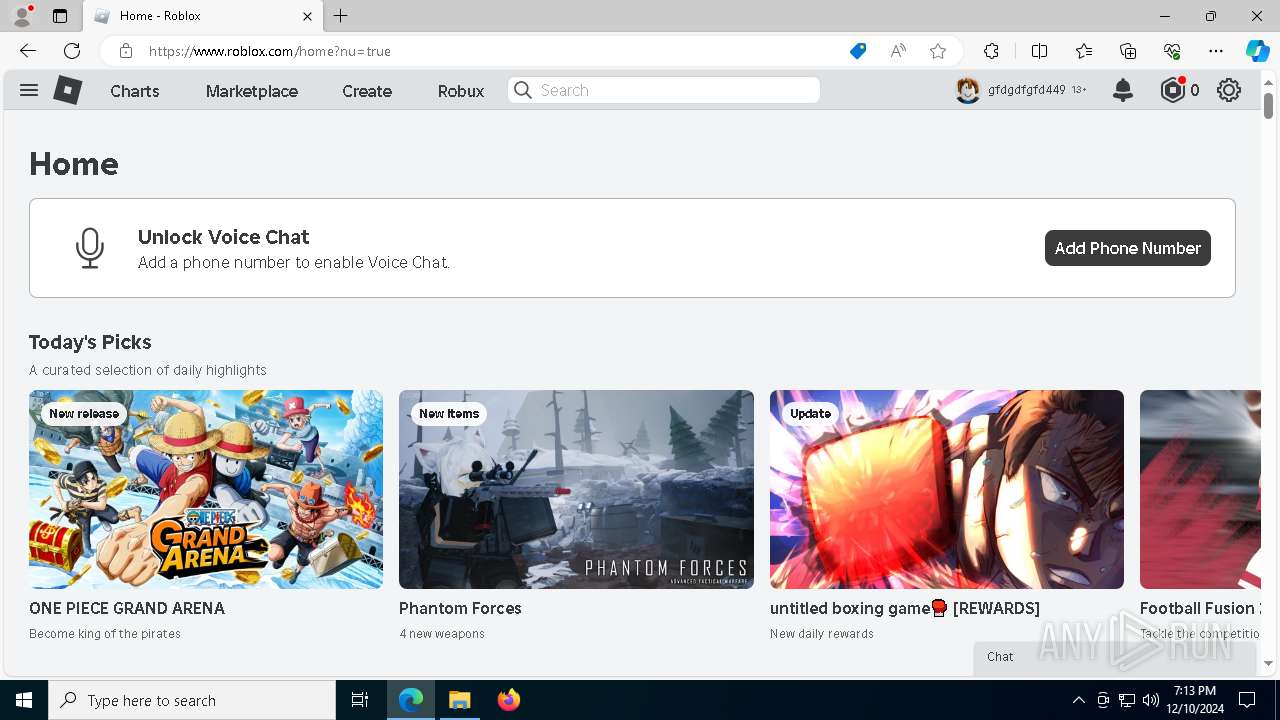Image resolution: width=1280 pixels, height=720 pixels.
Task: Show hidden system tray icons
Action: pyautogui.click(x=1079, y=700)
